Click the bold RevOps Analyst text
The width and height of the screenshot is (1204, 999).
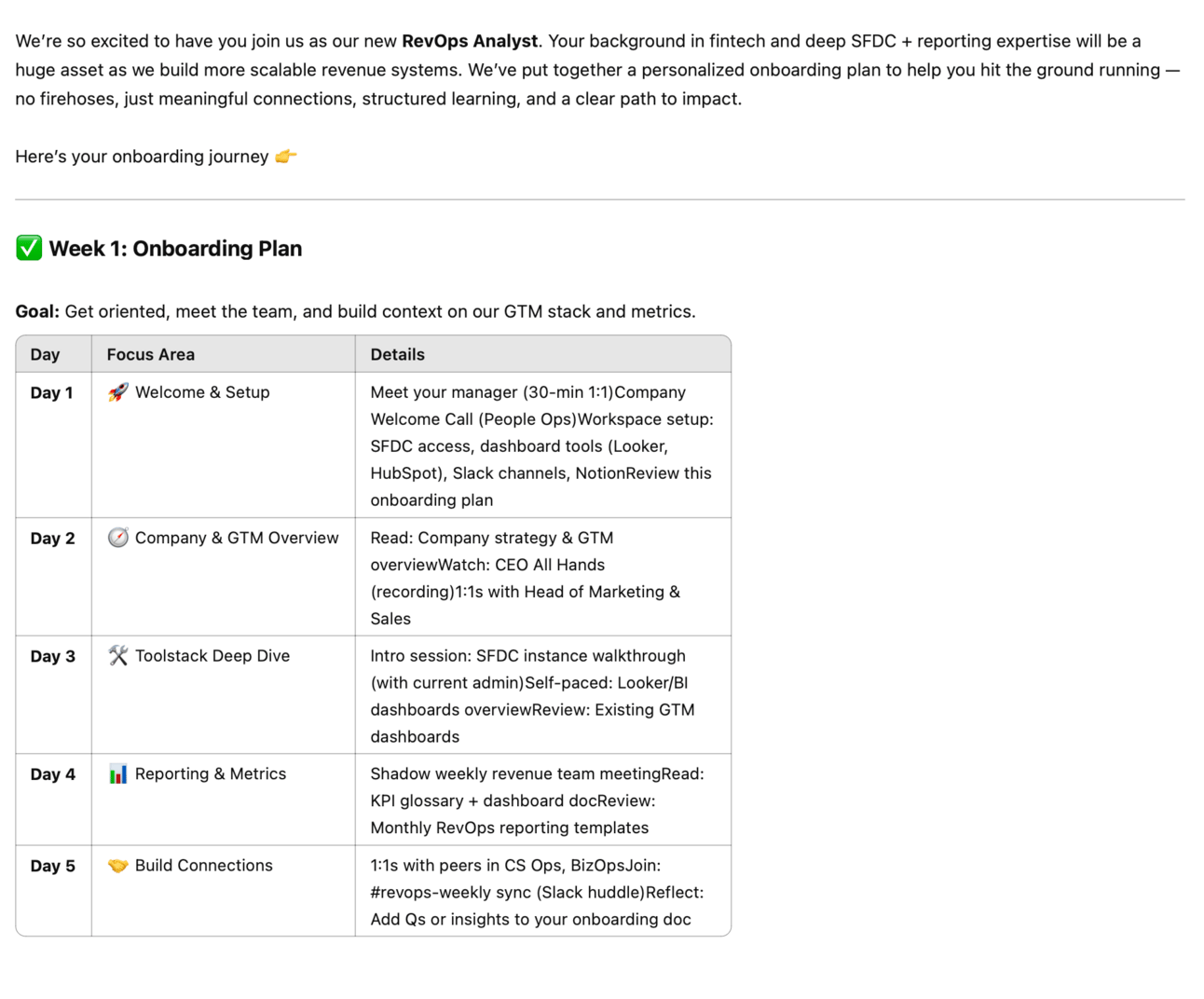470,41
